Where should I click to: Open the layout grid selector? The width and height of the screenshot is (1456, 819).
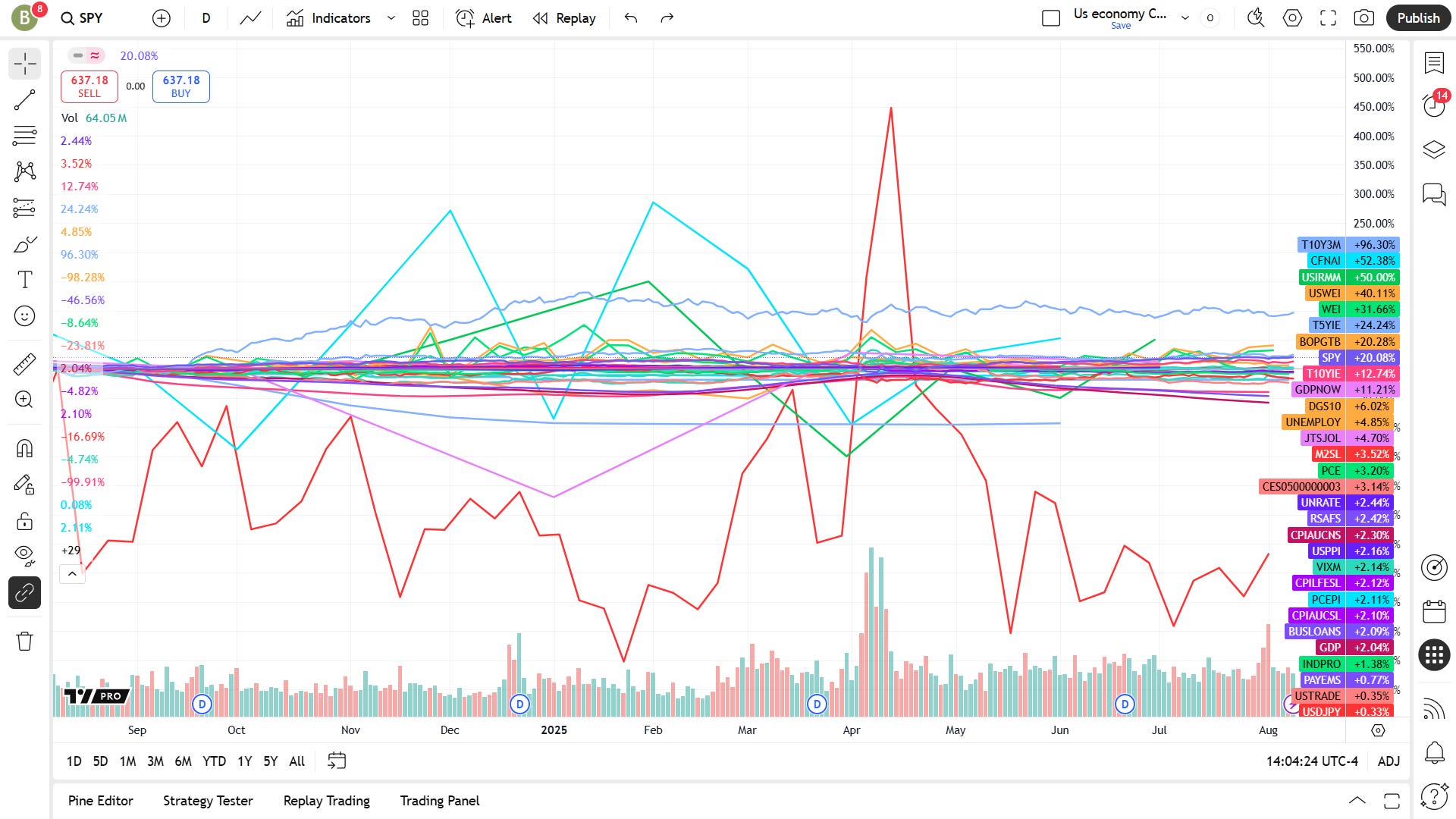pos(420,18)
